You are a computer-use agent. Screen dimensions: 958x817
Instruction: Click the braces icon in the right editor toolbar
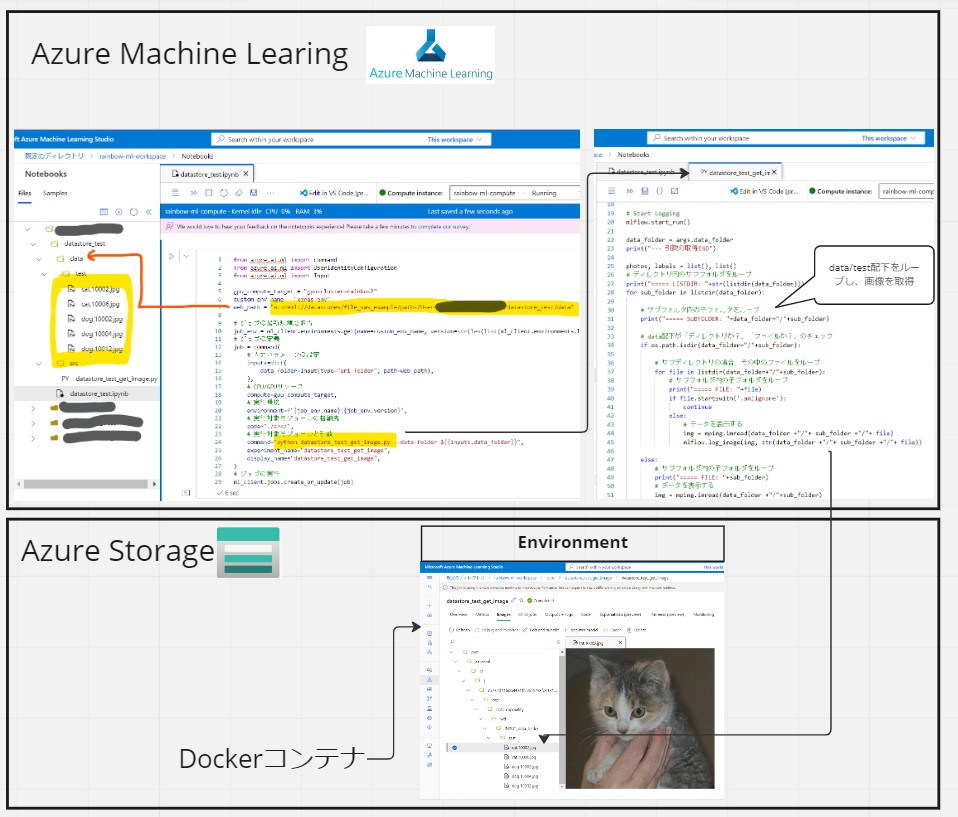click(x=659, y=191)
